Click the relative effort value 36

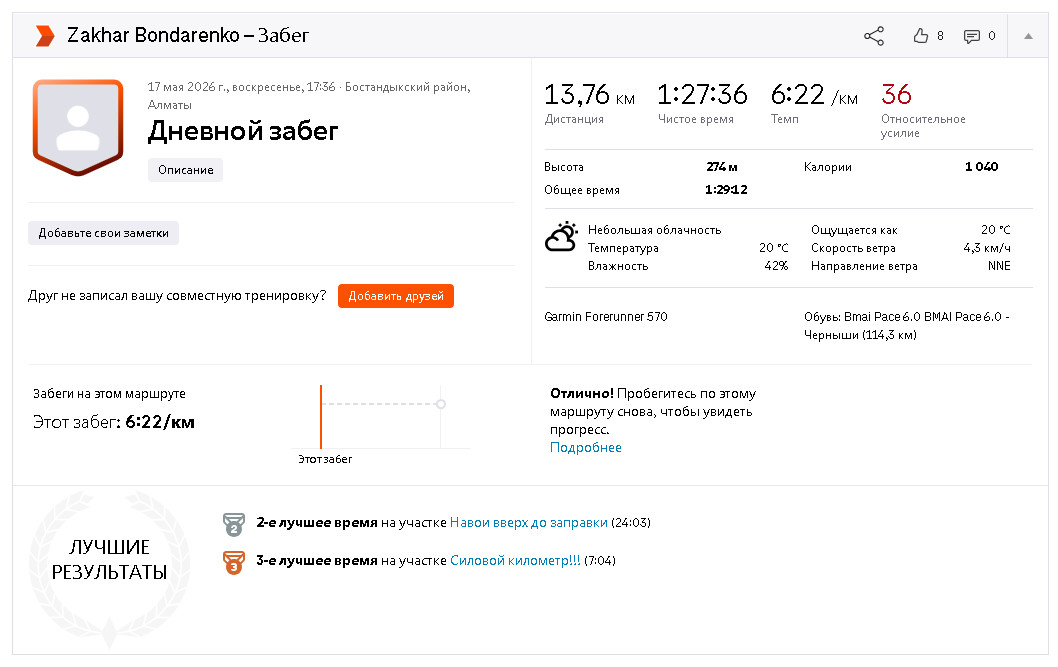896,94
